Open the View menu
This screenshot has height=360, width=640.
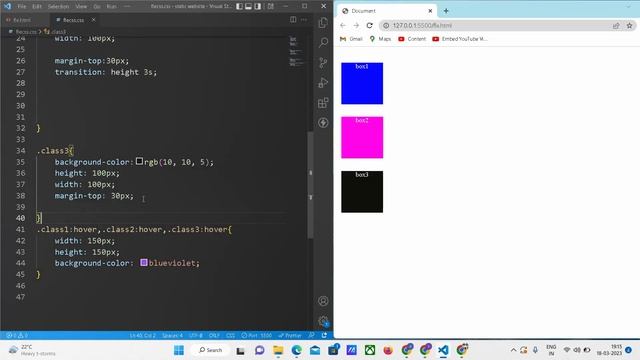tap(81, 7)
